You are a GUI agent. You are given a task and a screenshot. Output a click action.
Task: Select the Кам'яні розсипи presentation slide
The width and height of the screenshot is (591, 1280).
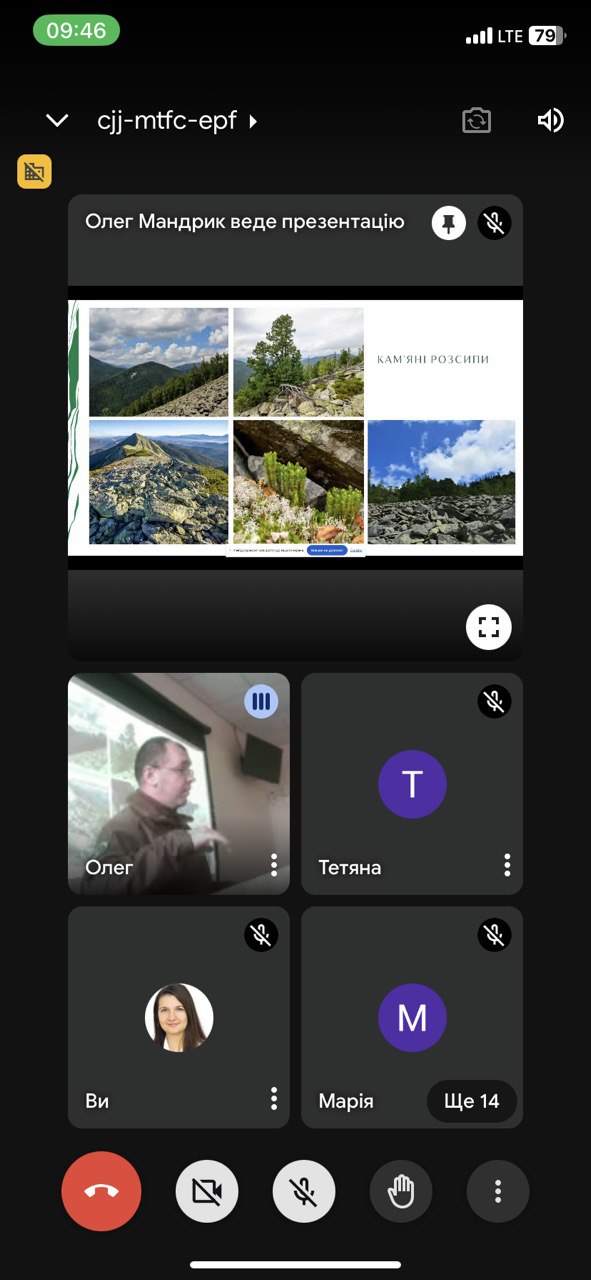coord(295,427)
